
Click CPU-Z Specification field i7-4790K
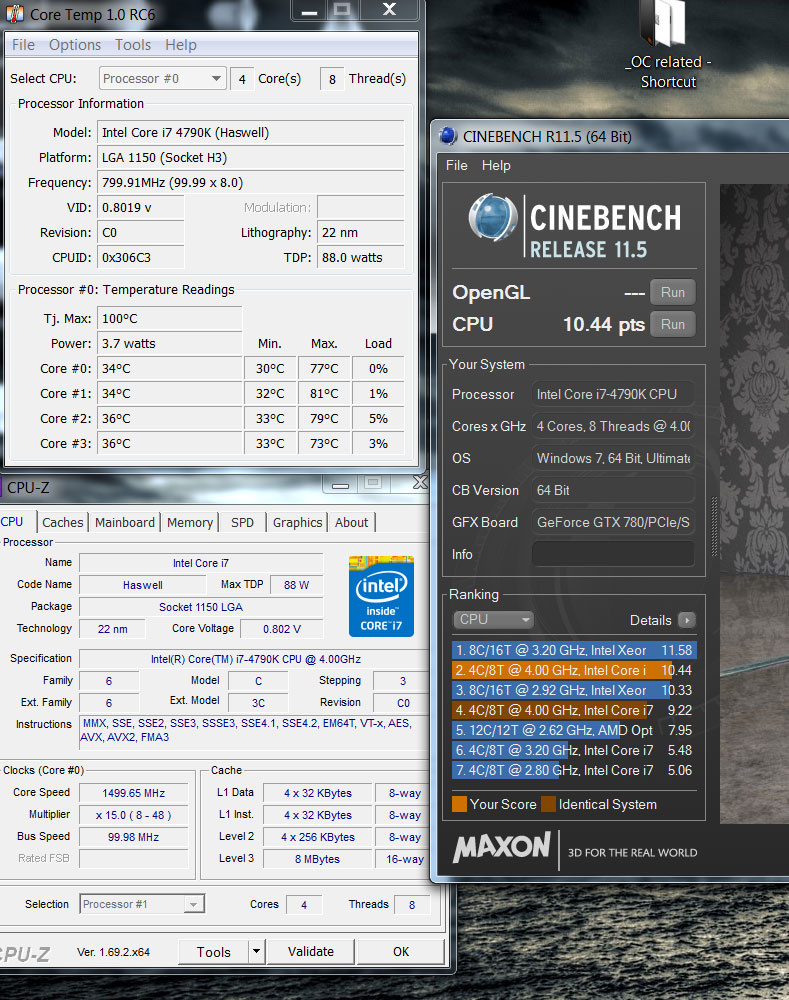pyautogui.click(x=255, y=659)
